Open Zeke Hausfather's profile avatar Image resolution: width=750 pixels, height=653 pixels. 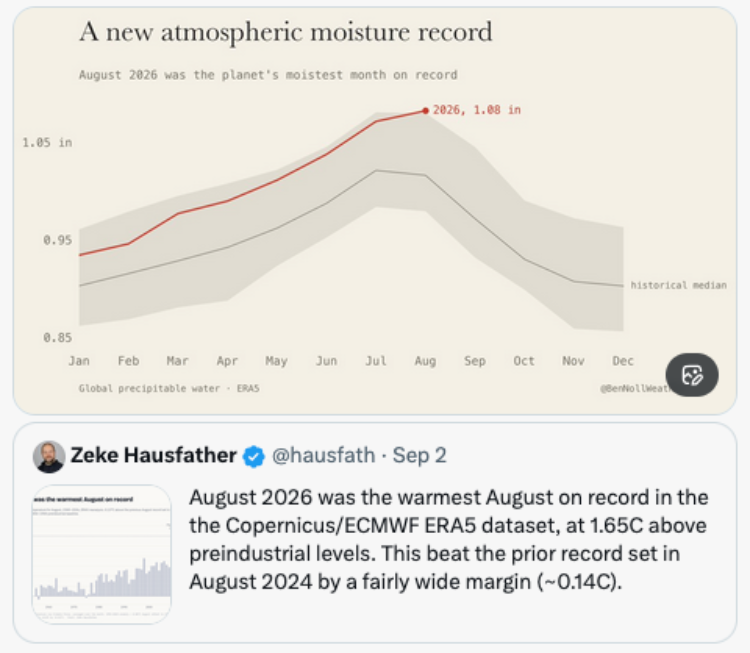pyautogui.click(x=49, y=457)
